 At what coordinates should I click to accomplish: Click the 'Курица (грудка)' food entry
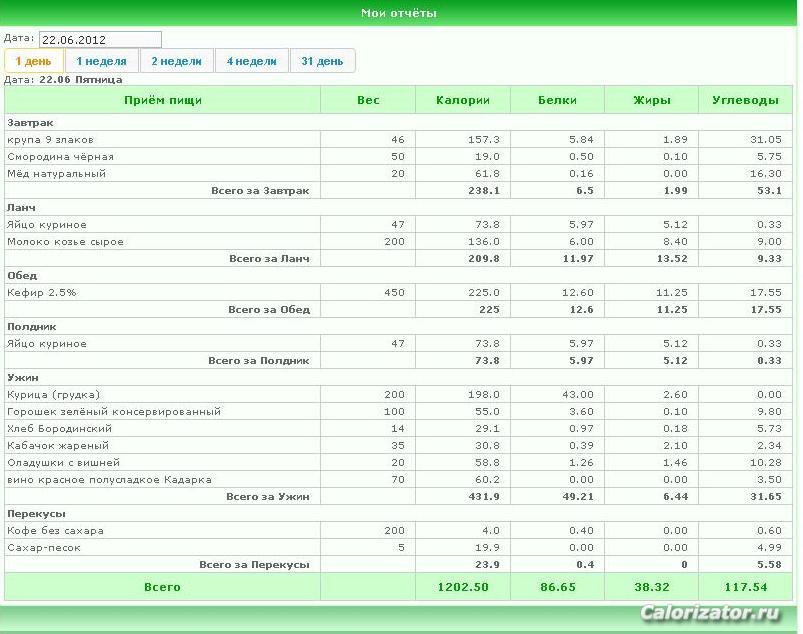coord(54,394)
